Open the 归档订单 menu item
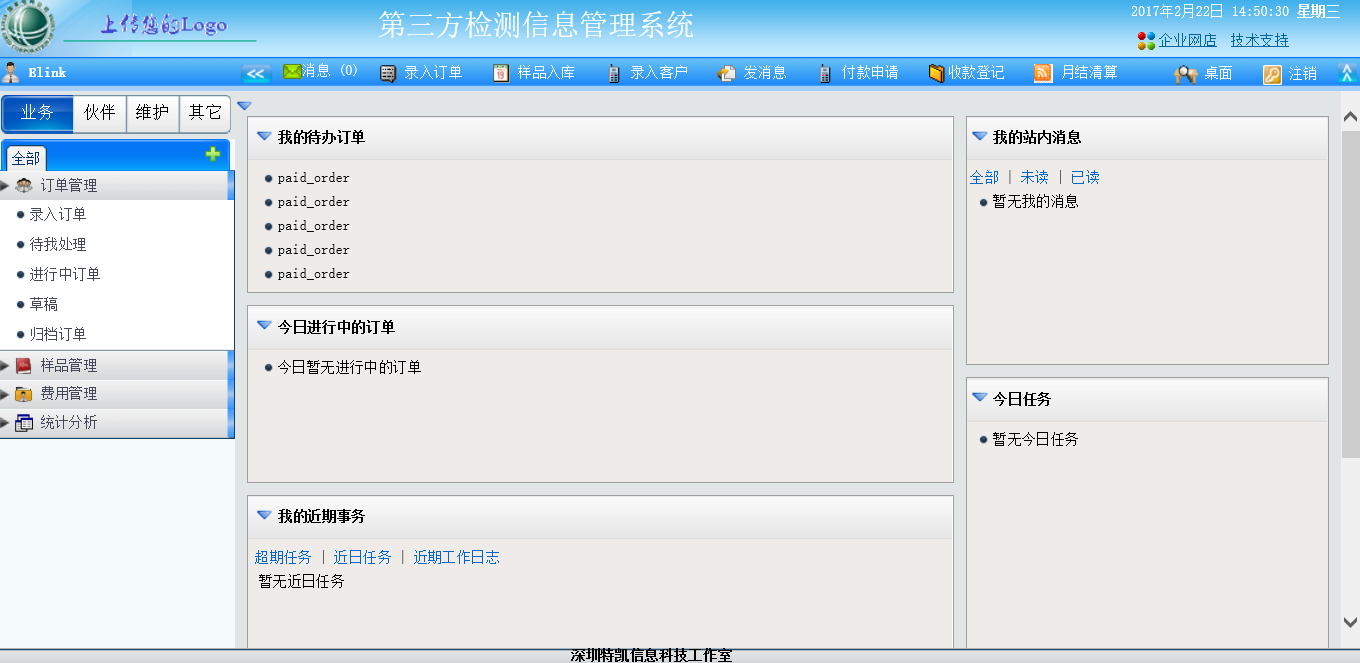 [58, 334]
